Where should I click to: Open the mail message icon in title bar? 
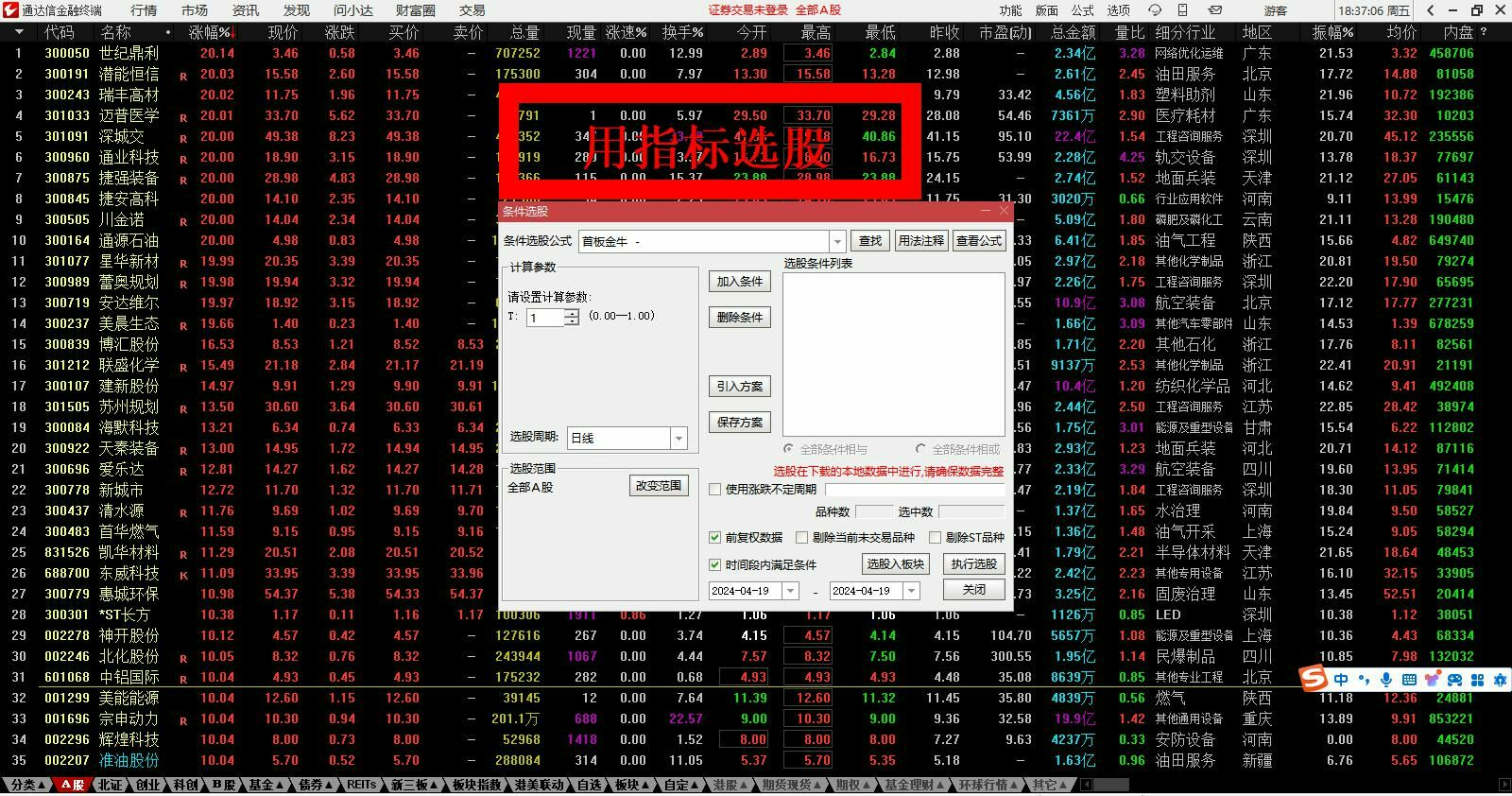[x=1214, y=10]
